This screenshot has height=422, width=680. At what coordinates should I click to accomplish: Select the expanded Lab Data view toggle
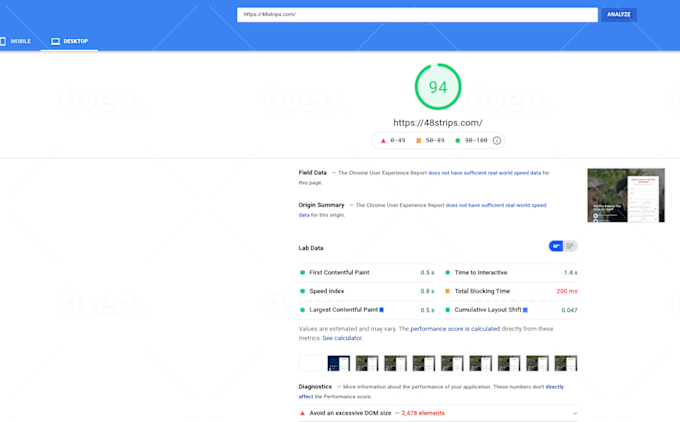[570, 246]
